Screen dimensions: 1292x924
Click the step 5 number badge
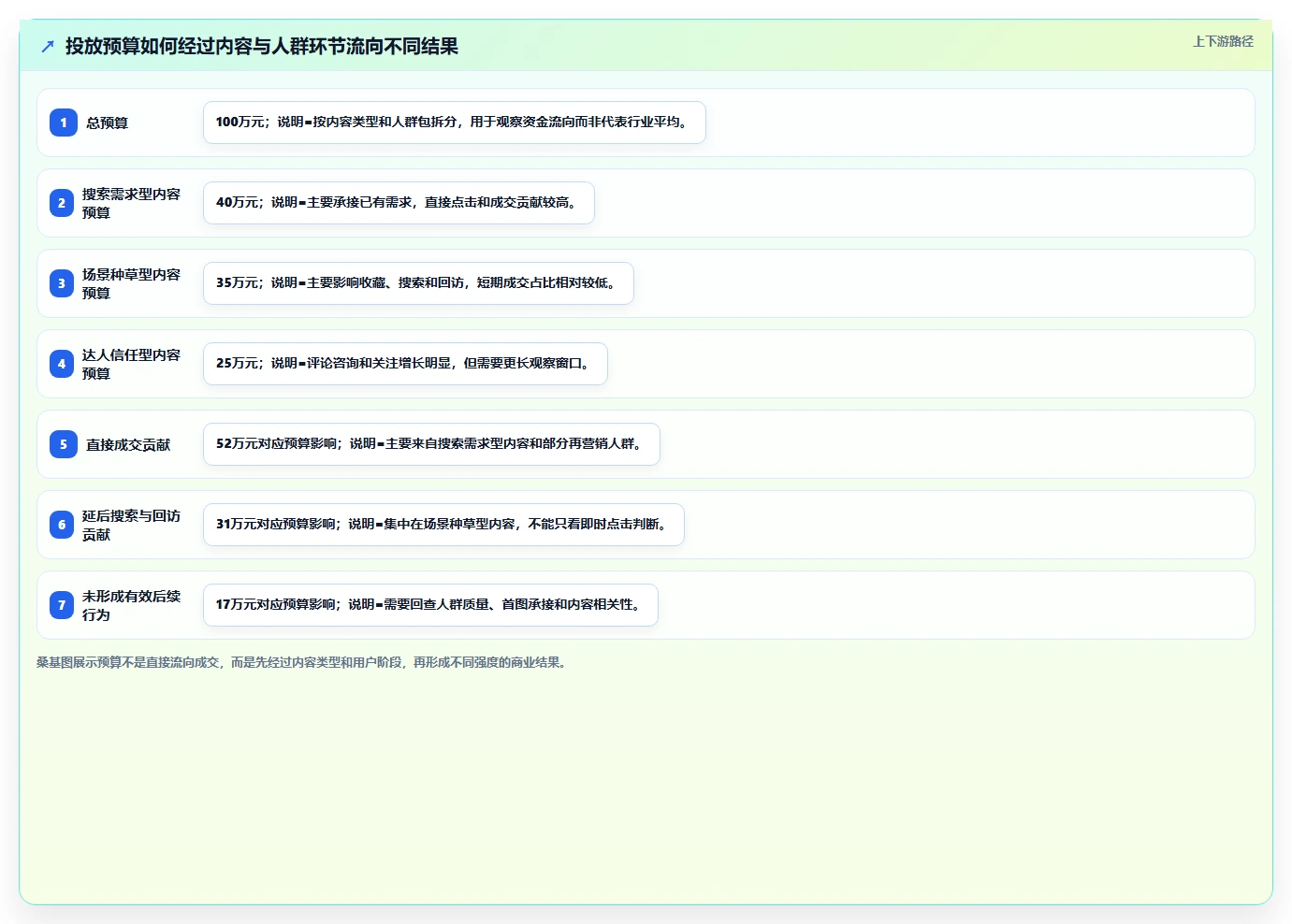64,444
